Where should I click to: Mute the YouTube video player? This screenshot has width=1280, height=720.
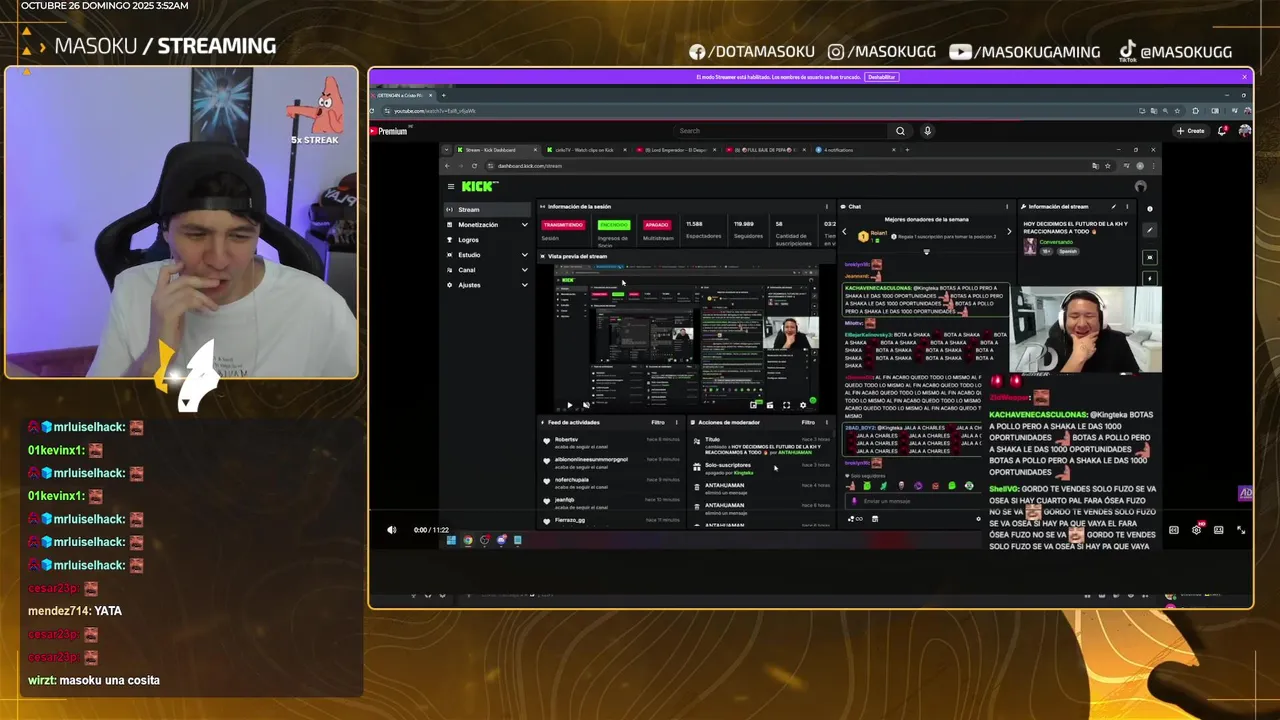[x=391, y=530]
